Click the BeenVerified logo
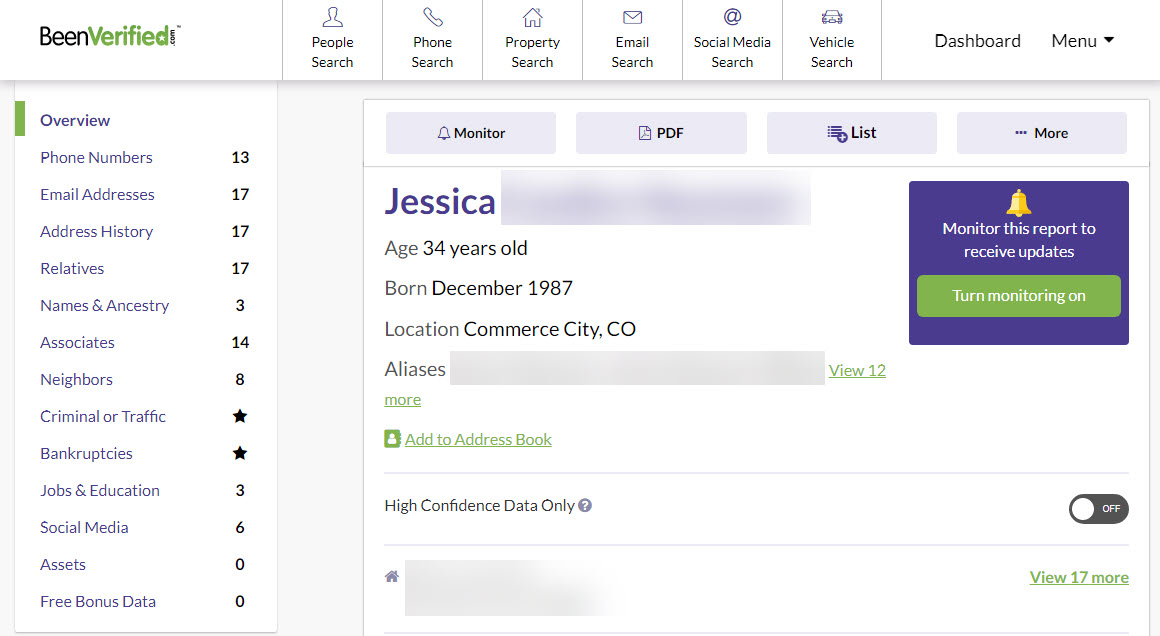Viewport: 1160px width, 636px height. (109, 35)
